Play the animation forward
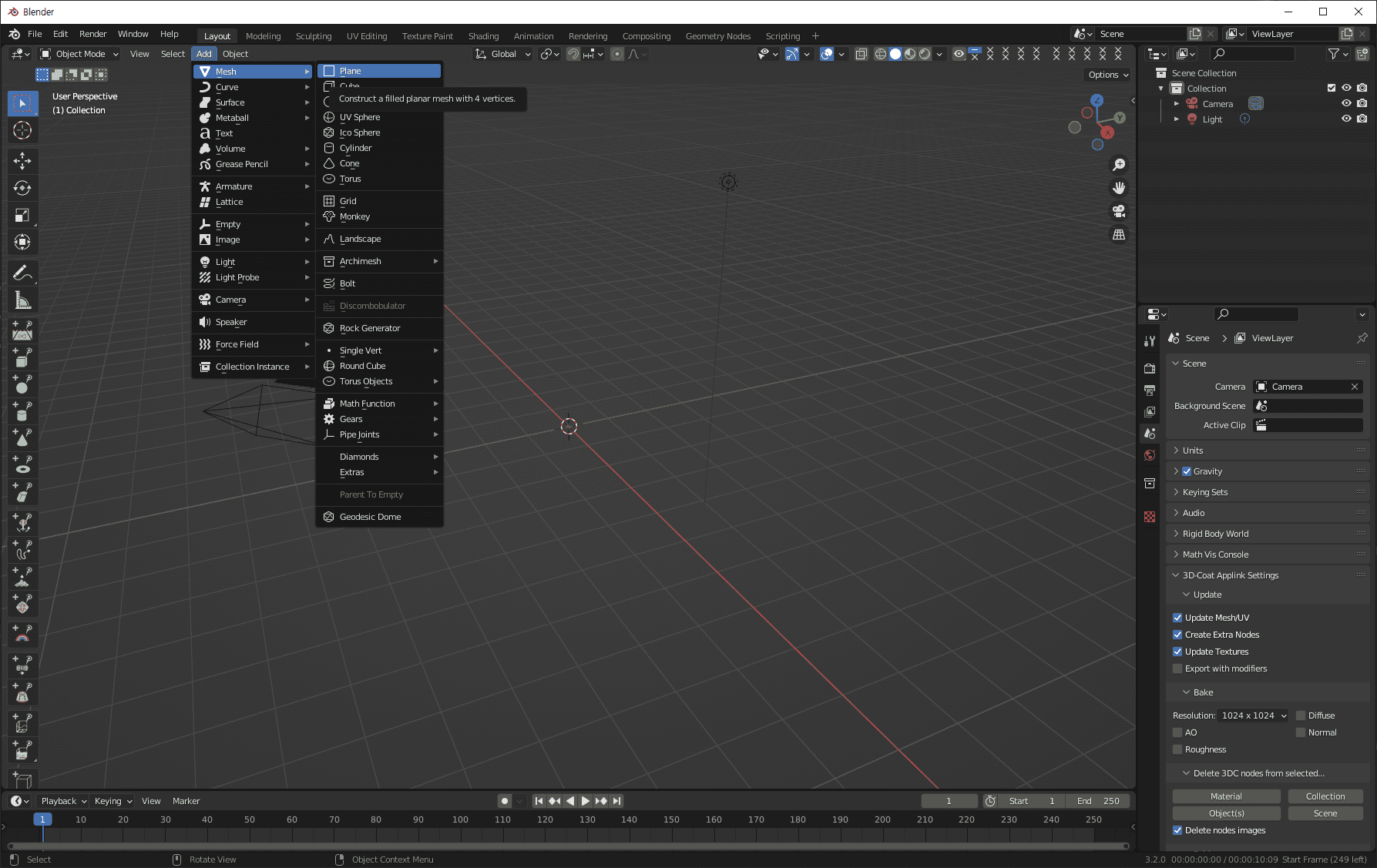The image size is (1377, 868). point(586,801)
